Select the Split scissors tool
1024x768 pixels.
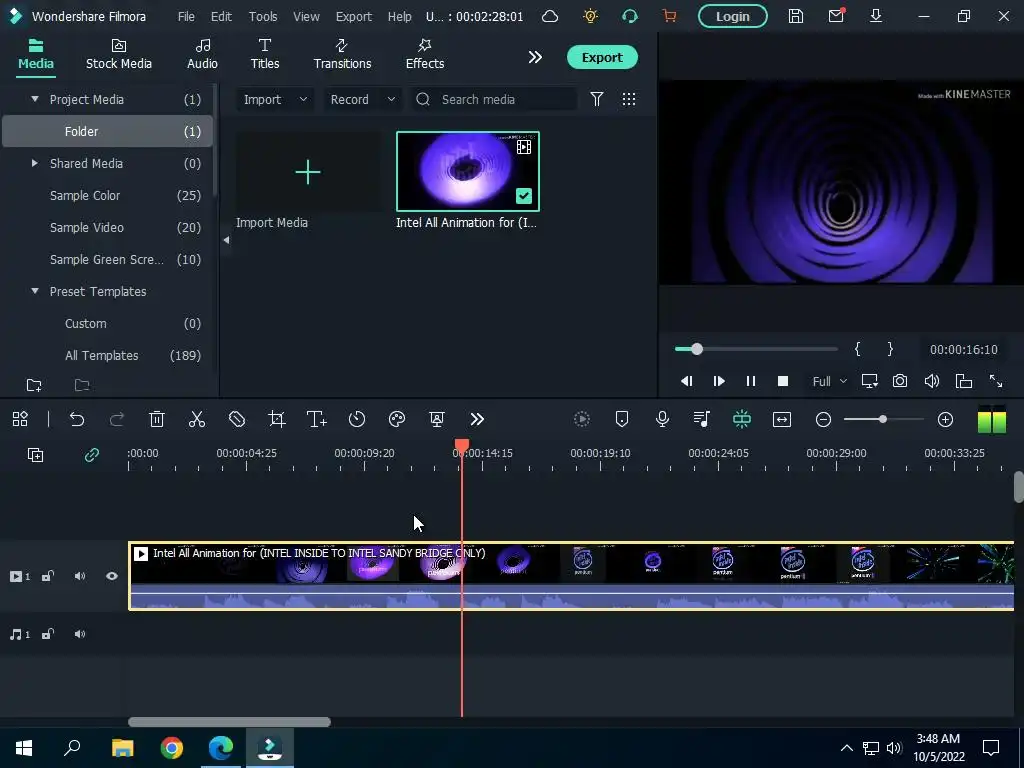click(x=197, y=419)
